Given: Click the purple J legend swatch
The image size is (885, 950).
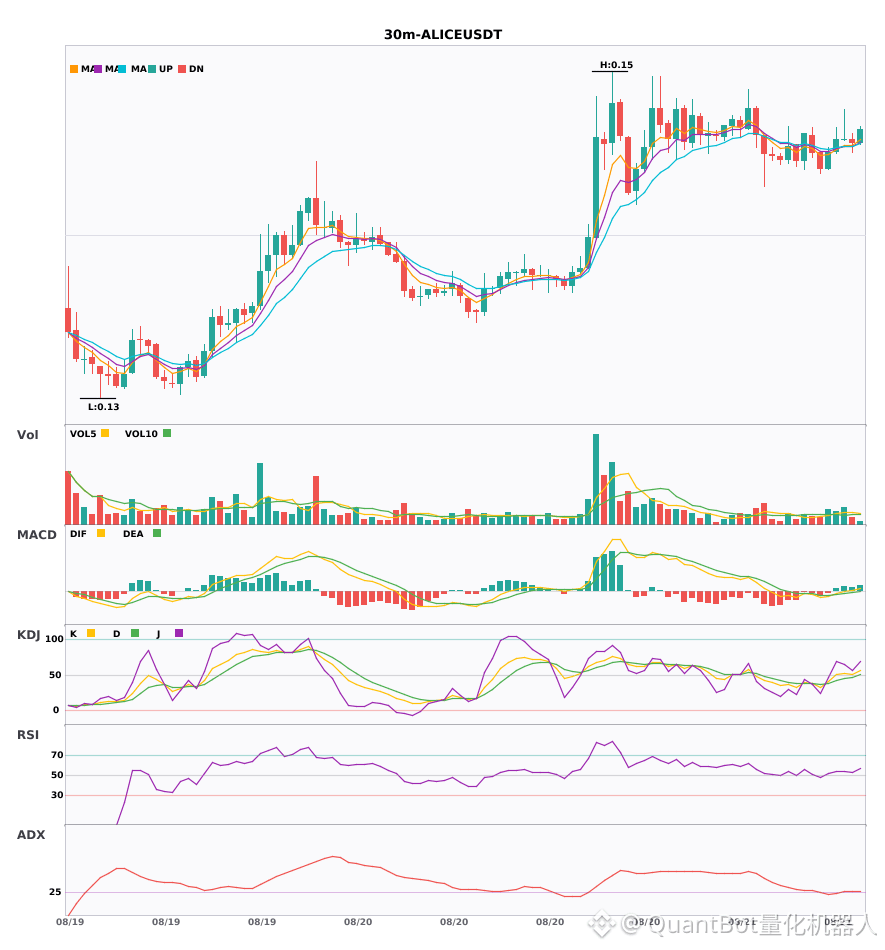Looking at the screenshot, I should (x=179, y=633).
